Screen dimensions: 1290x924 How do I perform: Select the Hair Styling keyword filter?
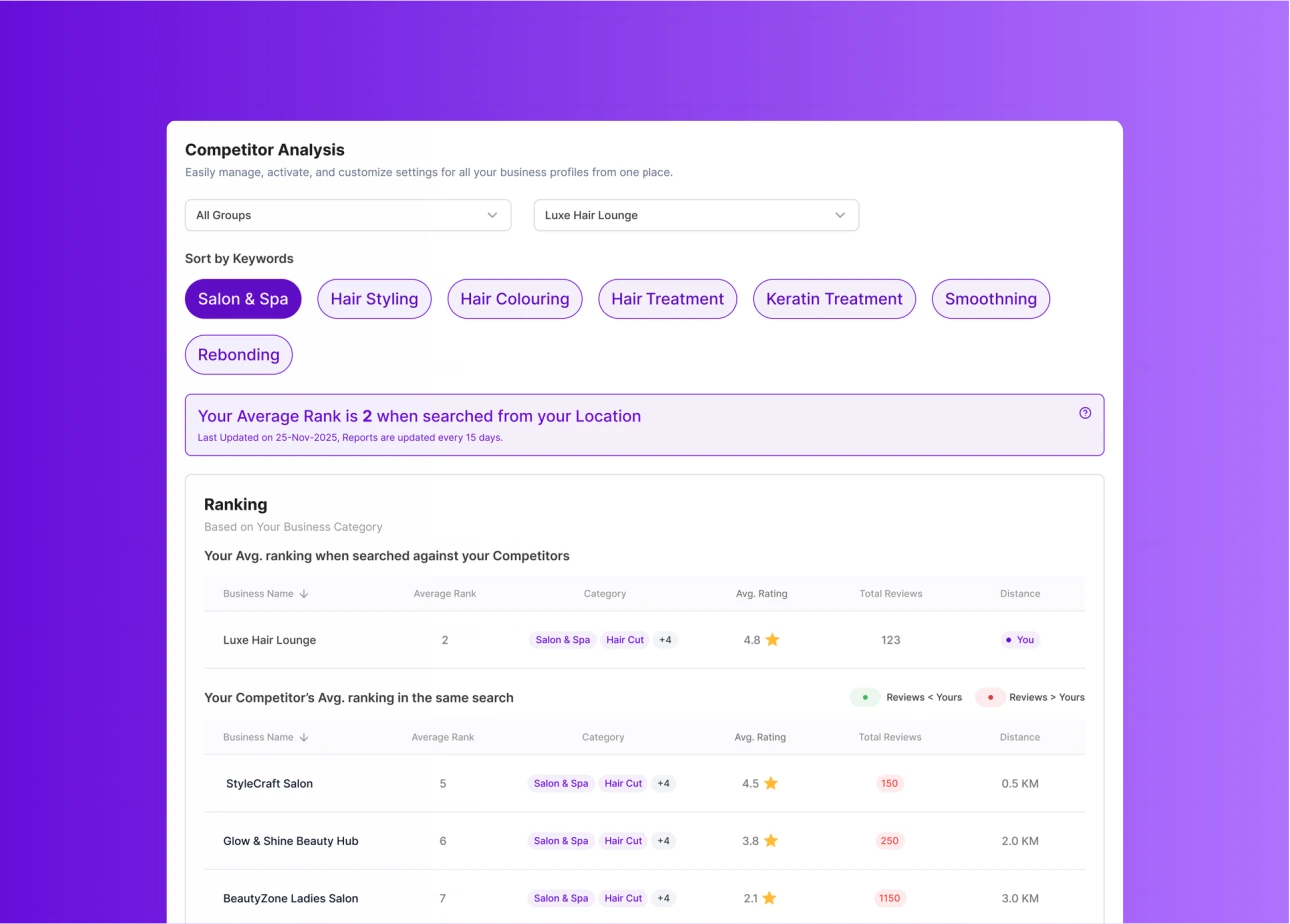[374, 299]
